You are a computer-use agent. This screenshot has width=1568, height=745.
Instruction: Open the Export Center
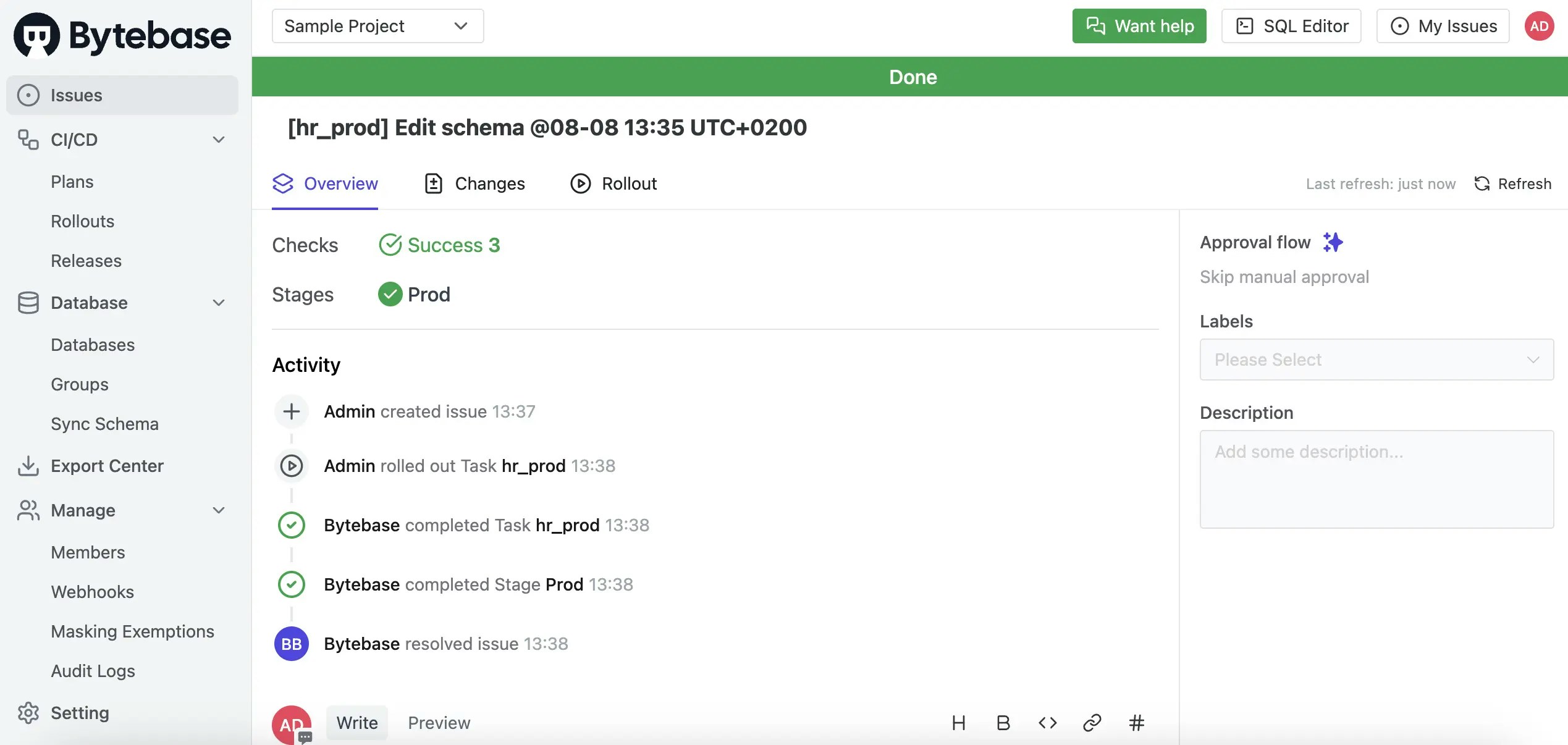(107, 466)
